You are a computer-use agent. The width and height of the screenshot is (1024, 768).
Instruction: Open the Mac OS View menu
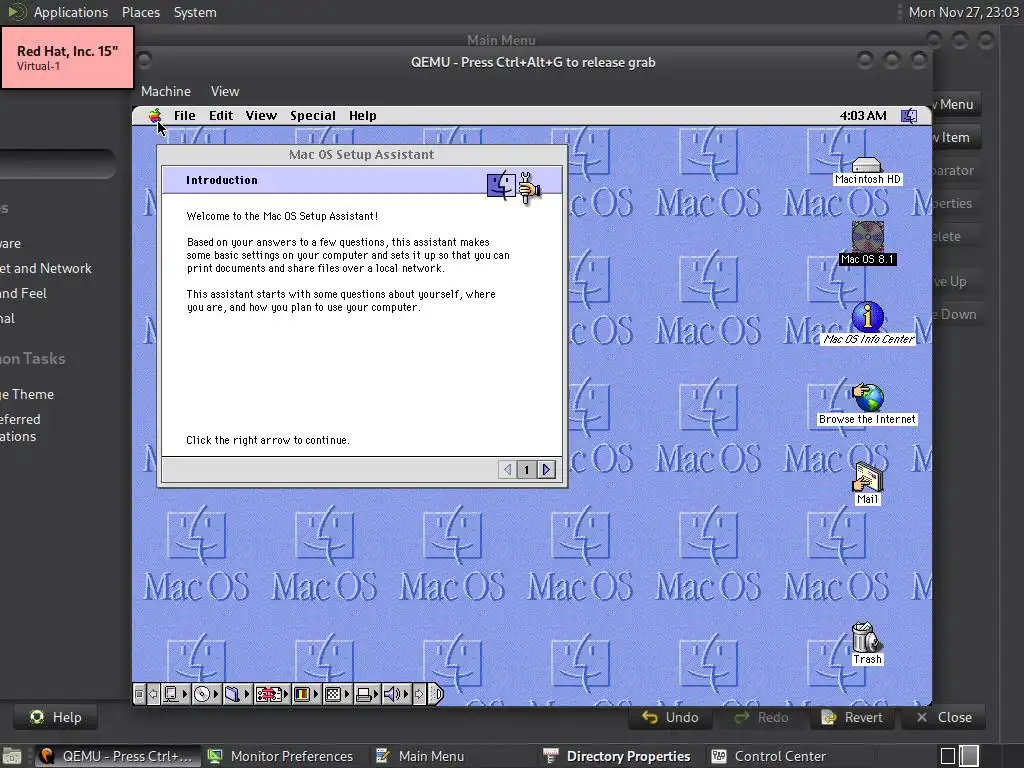click(261, 116)
